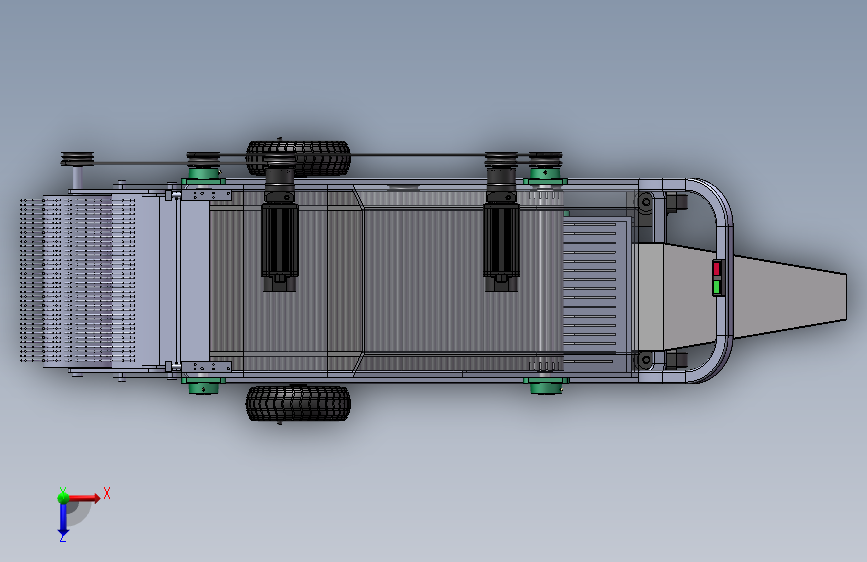Screen dimensions: 867x562
Task: Select the top-left green bearing housing
Action: tap(203, 176)
